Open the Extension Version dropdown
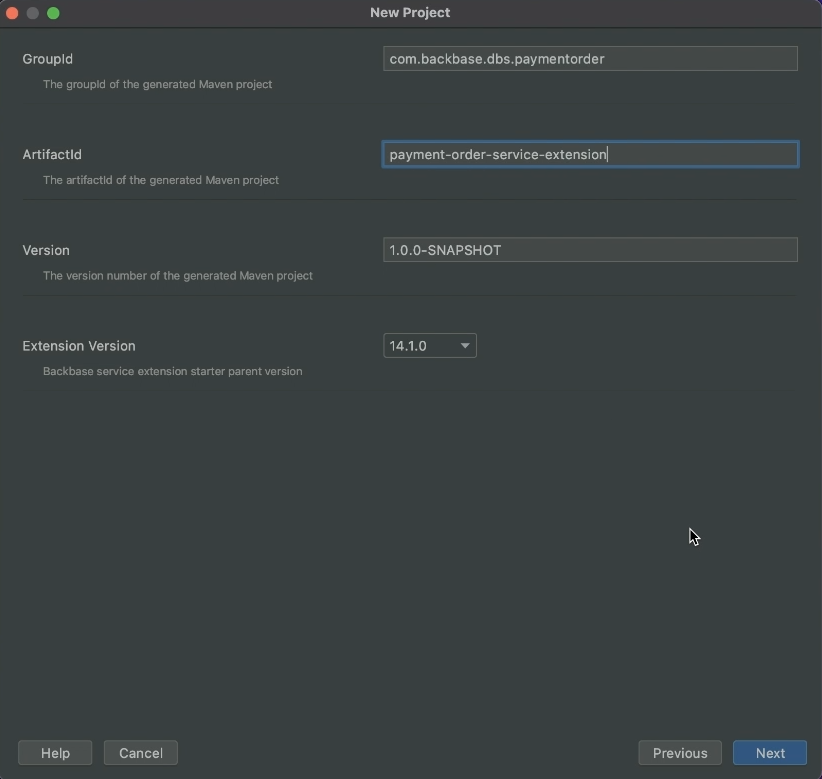This screenshot has width=822, height=779. click(430, 345)
